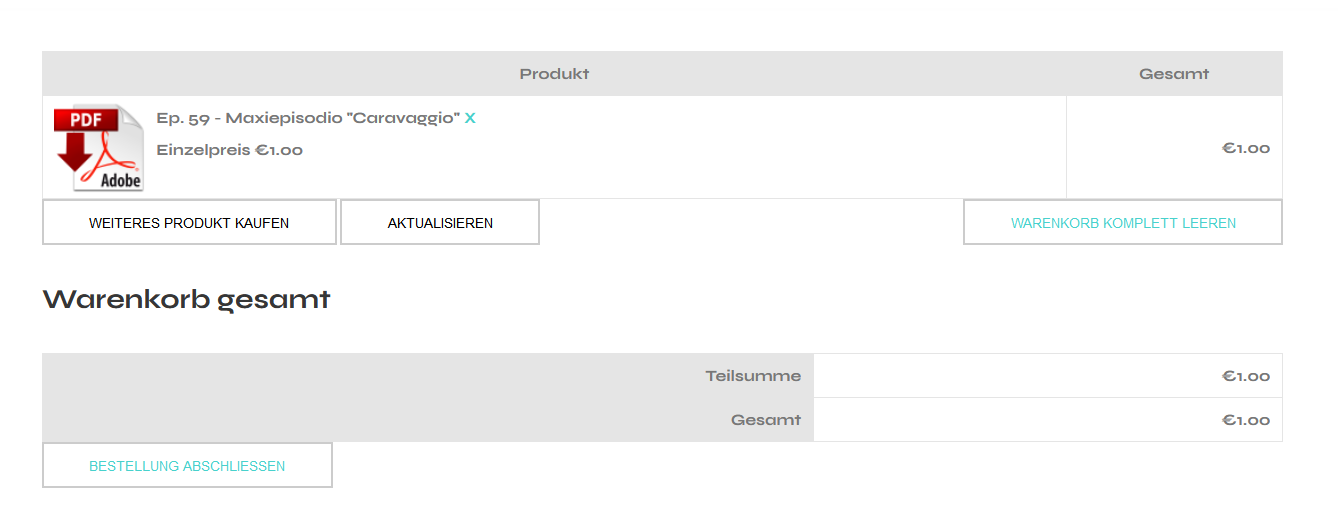Remove Caravaggio episode with the X
Viewport: 1338px width, 525px height.
click(470, 118)
